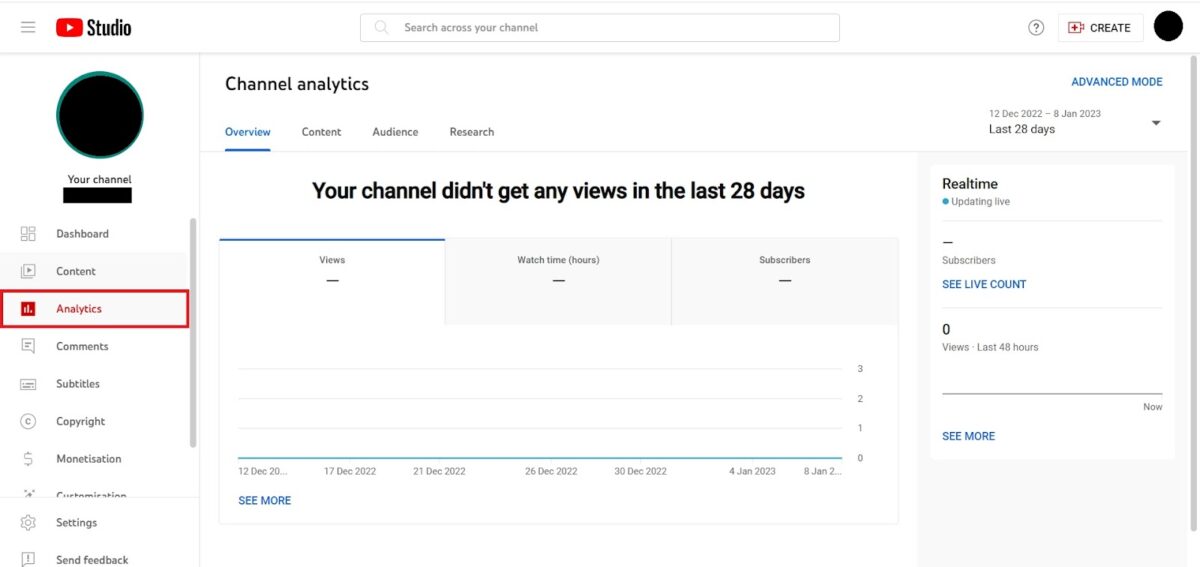
Task: Open ADVANCED MODE
Action: [x=1117, y=82]
